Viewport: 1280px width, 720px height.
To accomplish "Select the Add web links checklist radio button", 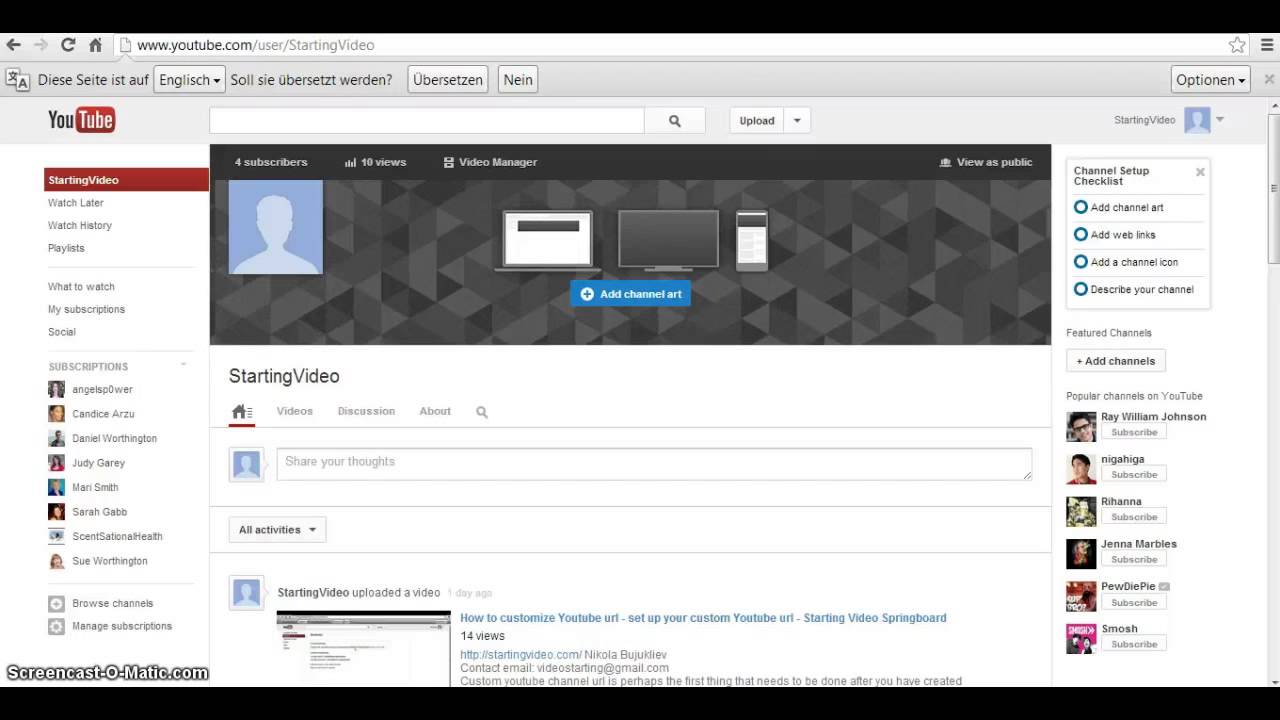I will [x=1081, y=234].
